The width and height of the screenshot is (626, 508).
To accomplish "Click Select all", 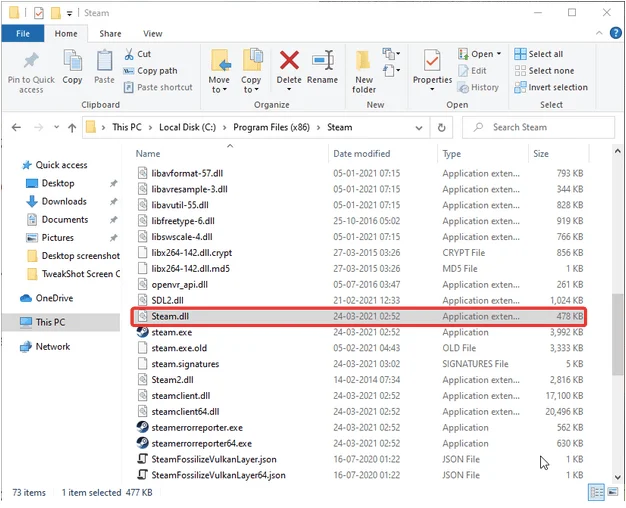I will coord(539,54).
